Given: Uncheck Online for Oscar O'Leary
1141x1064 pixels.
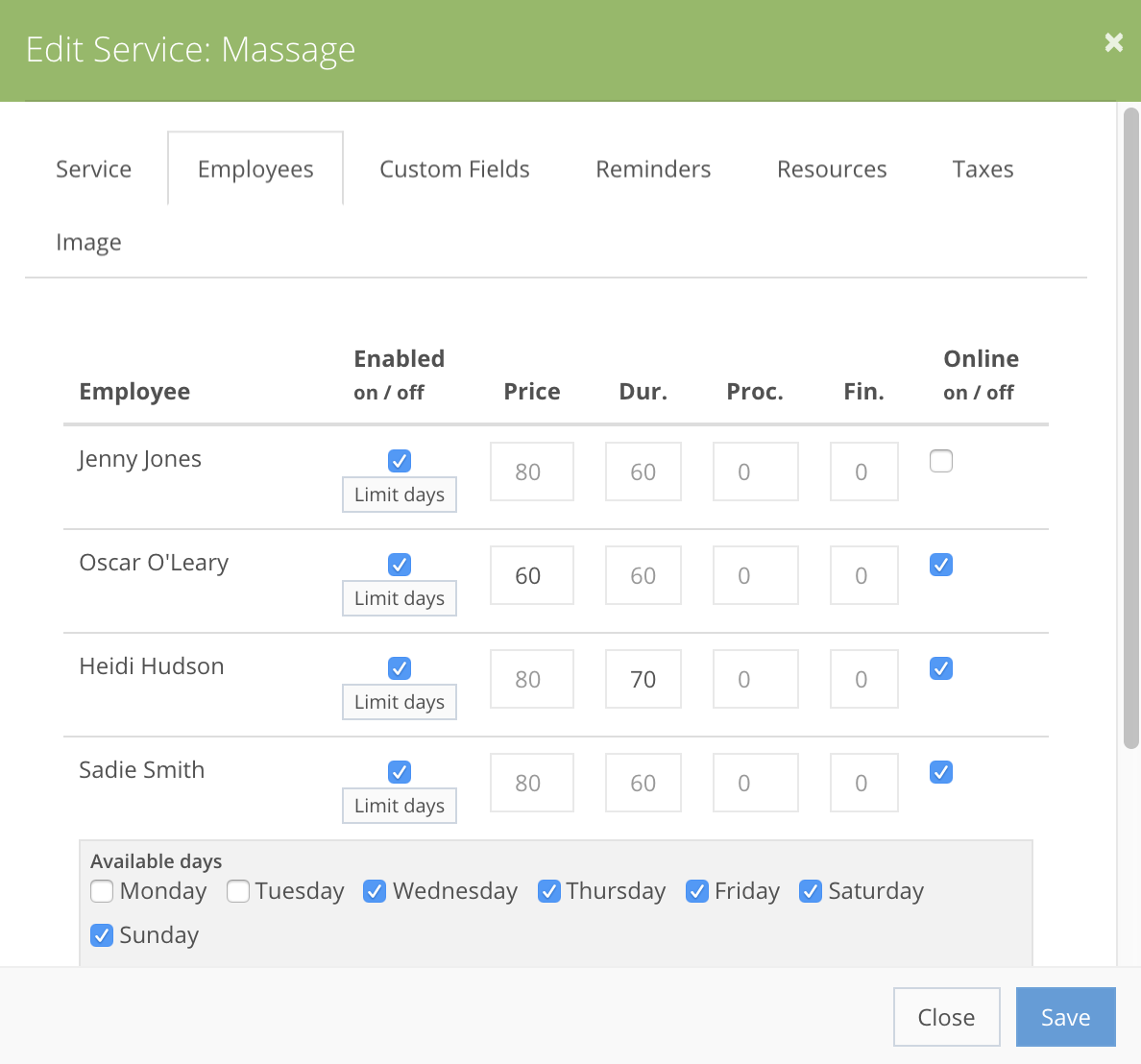Looking at the screenshot, I should (940, 565).
